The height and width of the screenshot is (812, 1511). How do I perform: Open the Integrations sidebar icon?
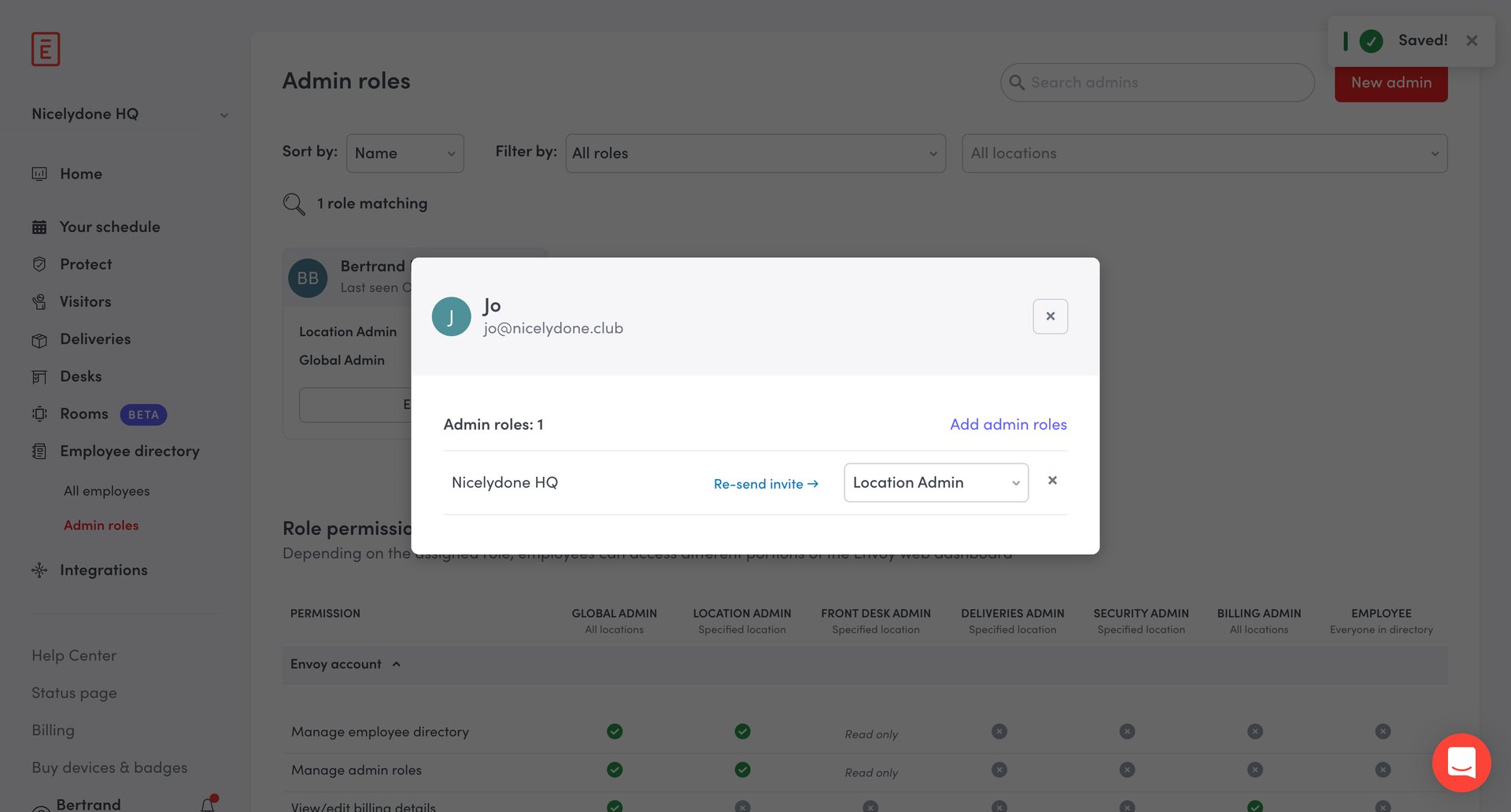tap(40, 570)
